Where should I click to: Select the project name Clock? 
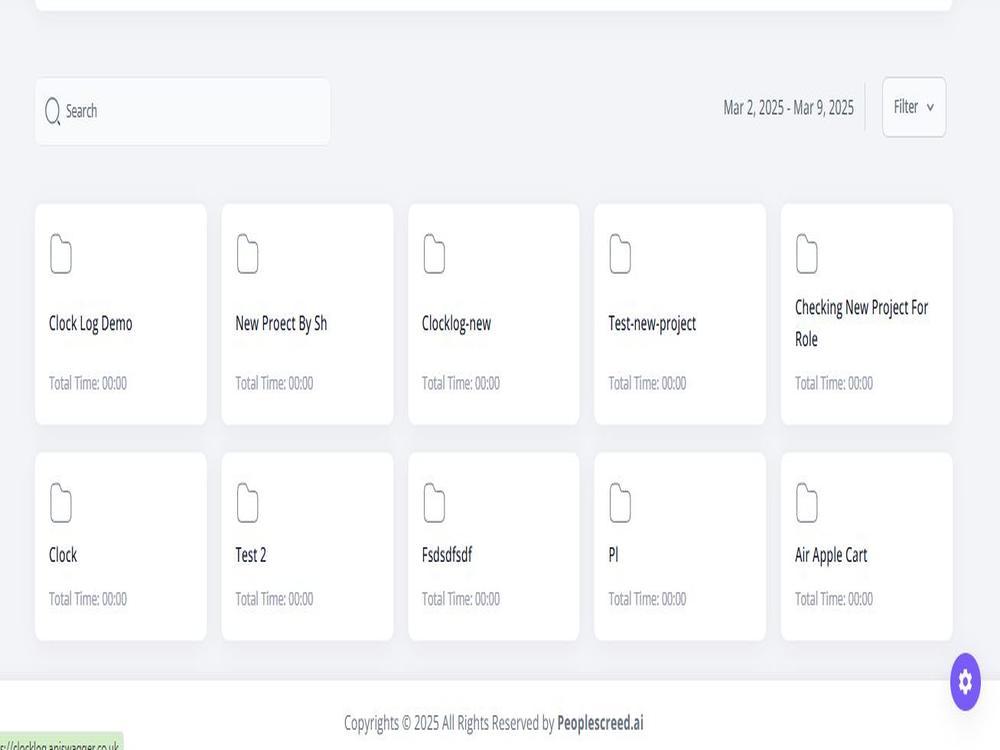63,555
